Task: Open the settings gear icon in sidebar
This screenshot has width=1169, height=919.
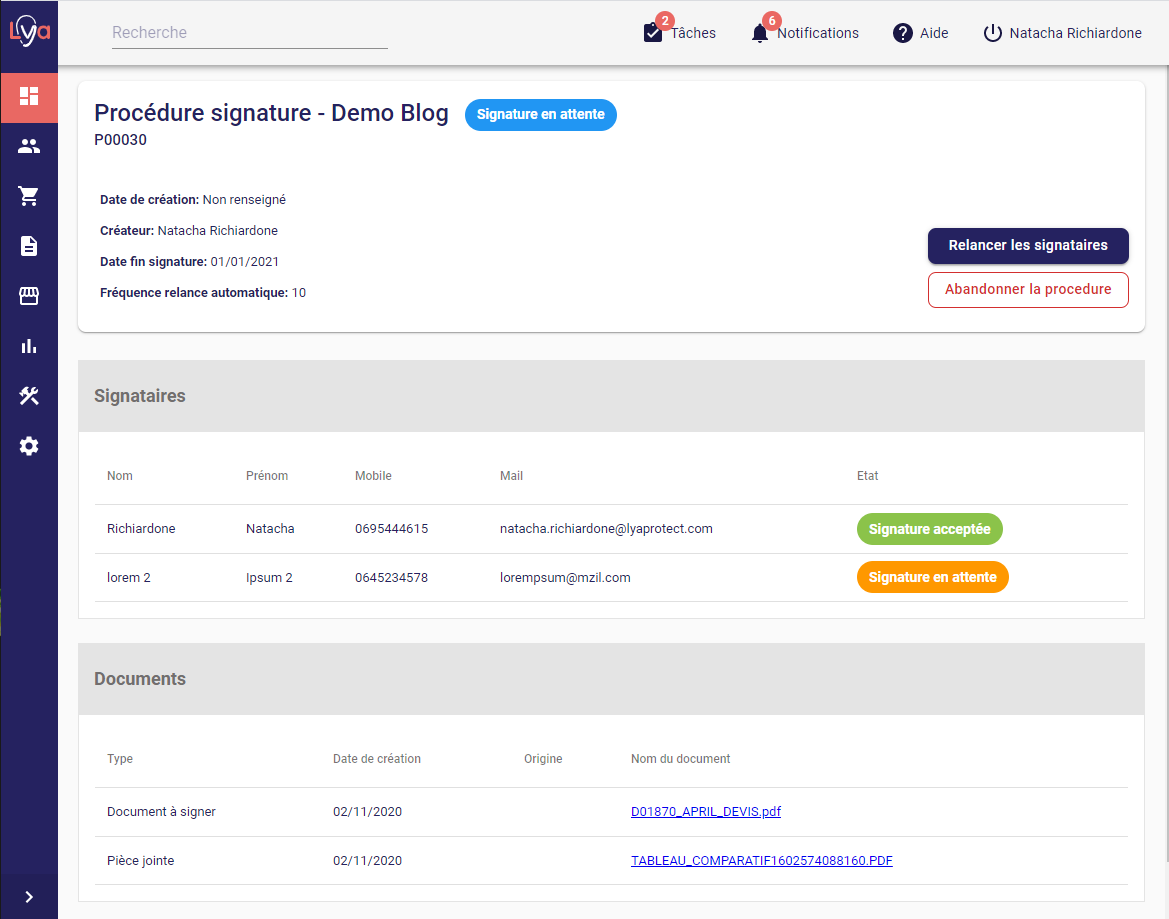Action: (29, 446)
